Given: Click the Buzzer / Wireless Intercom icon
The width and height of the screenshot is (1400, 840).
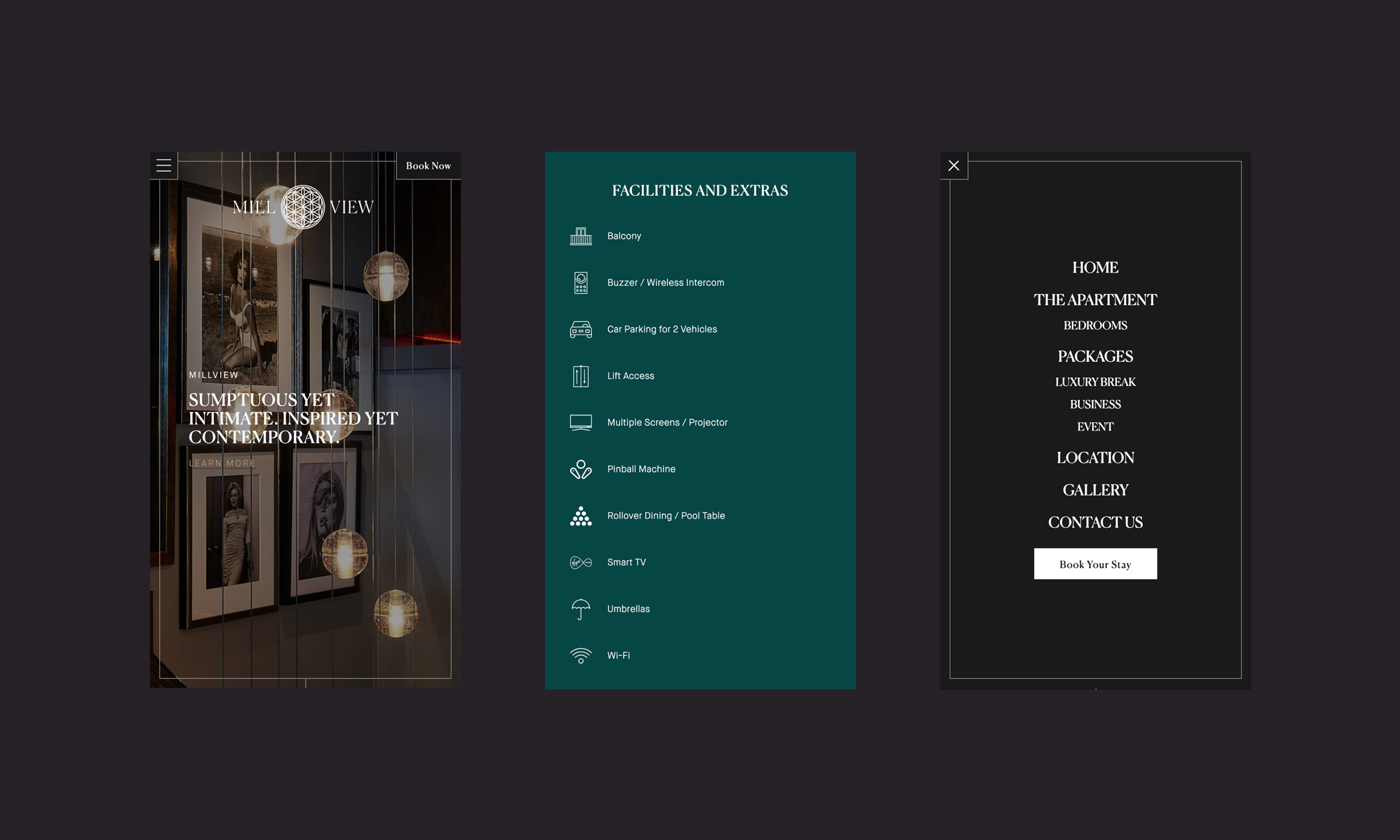Looking at the screenshot, I should (x=581, y=282).
